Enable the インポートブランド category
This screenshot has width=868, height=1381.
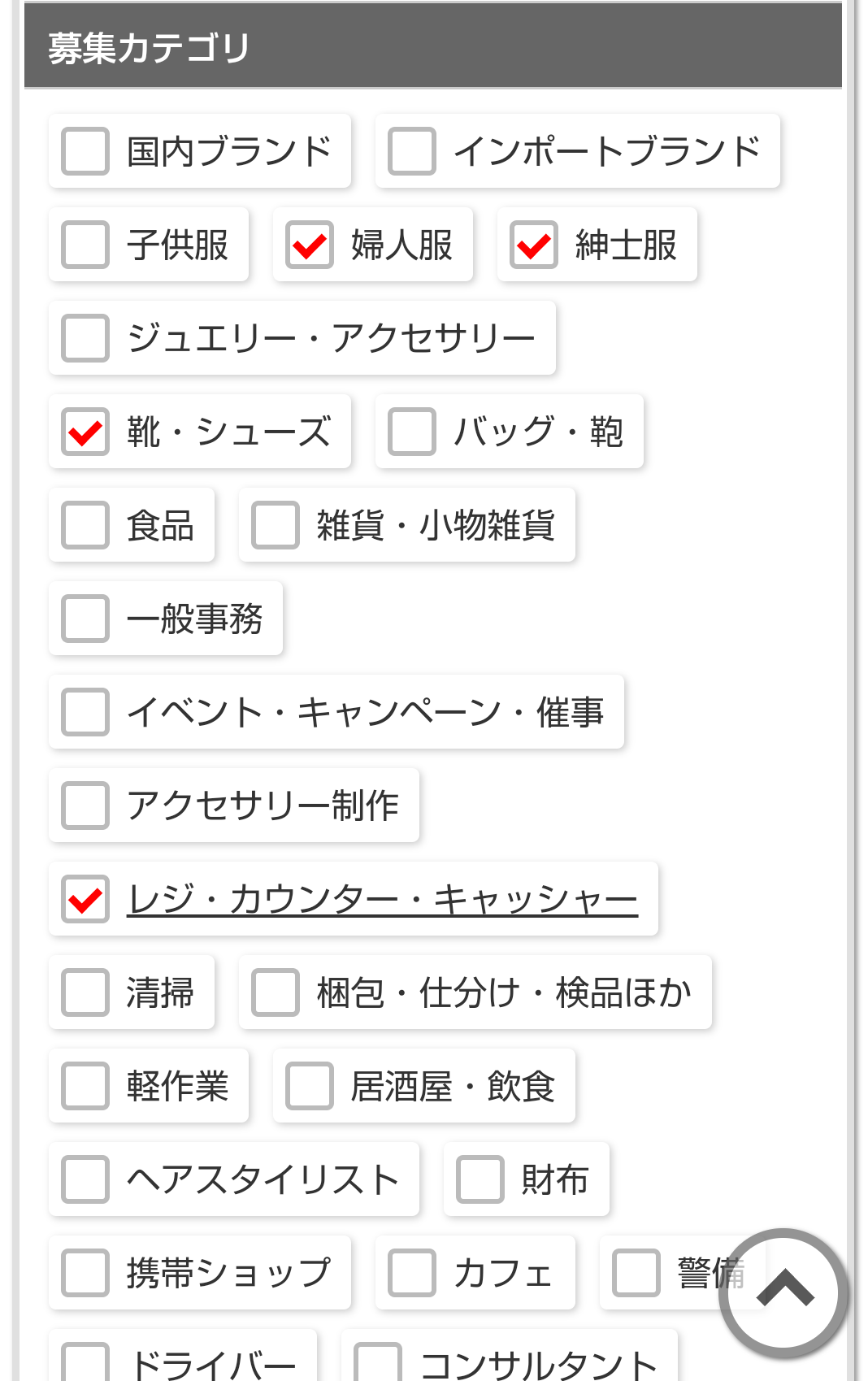[412, 151]
